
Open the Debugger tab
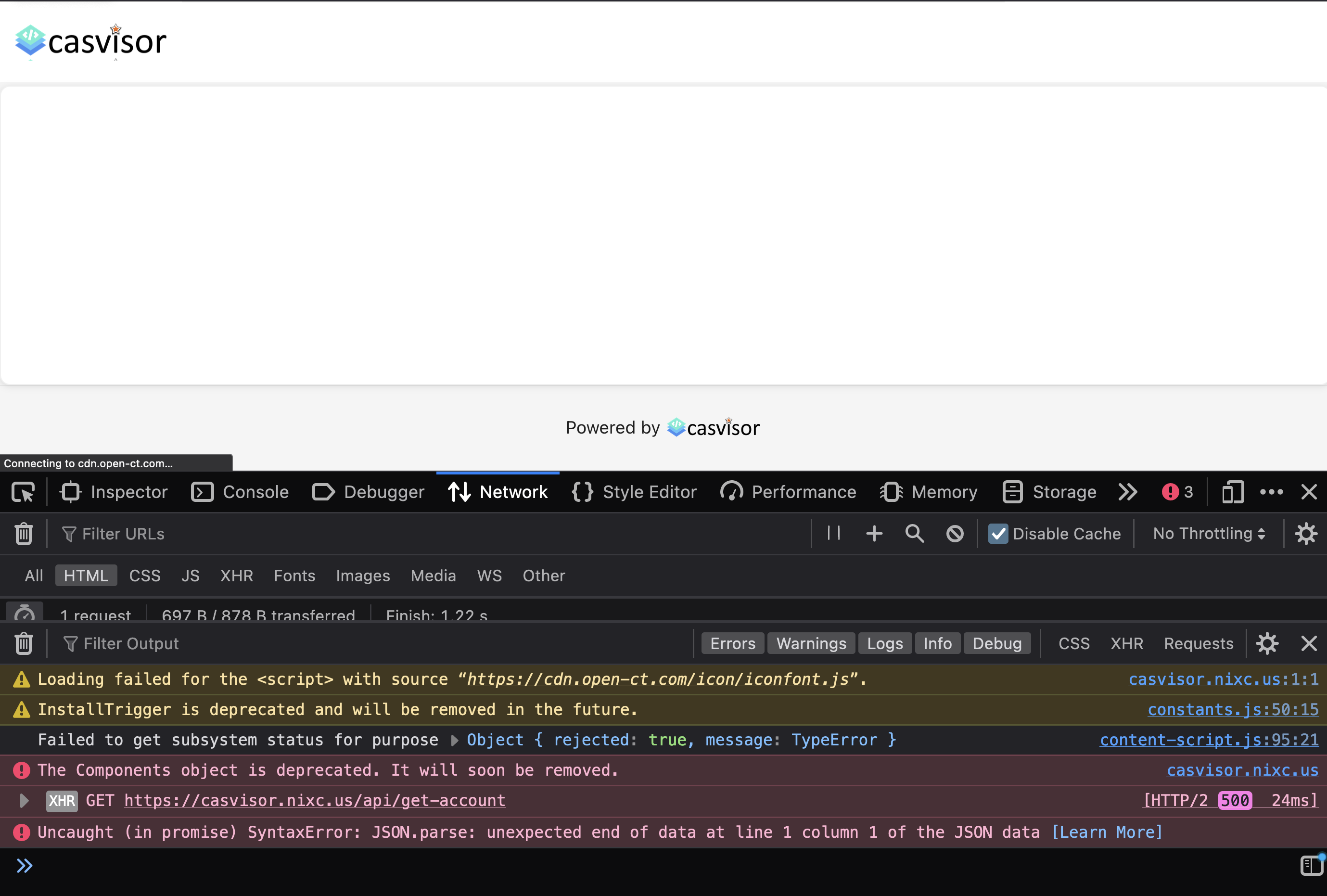tap(368, 492)
